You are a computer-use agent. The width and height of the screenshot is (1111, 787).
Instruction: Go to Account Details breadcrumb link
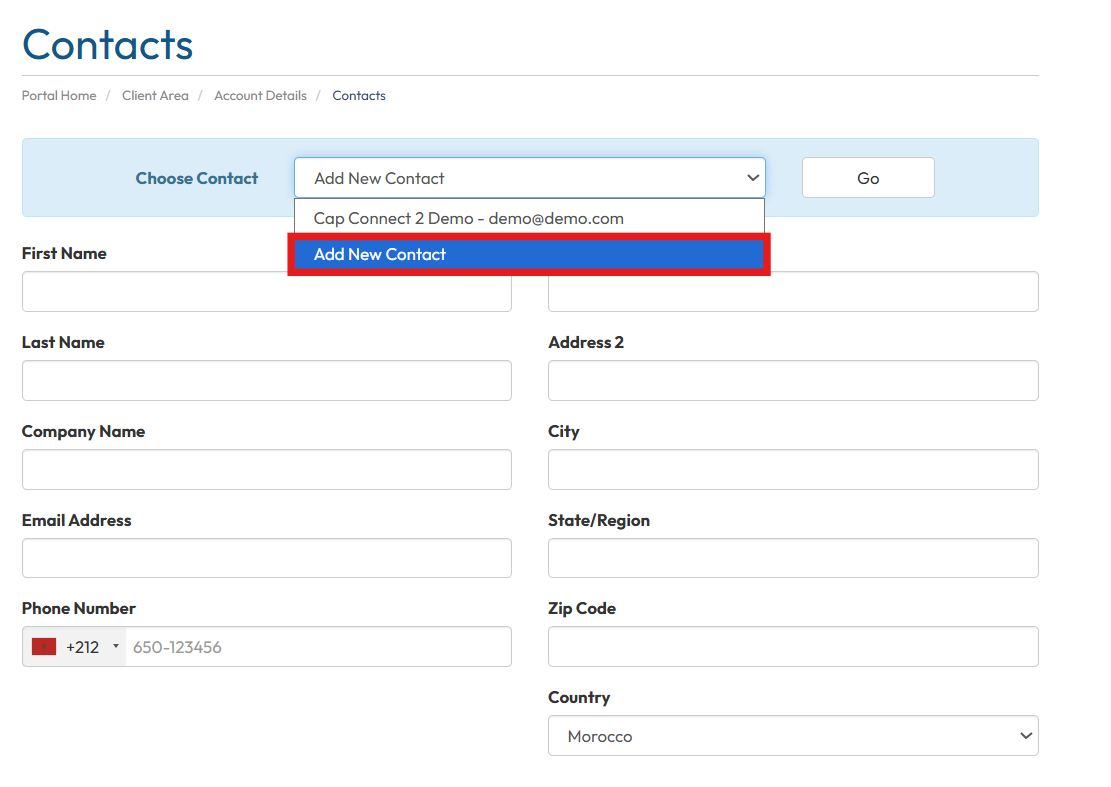pos(260,96)
